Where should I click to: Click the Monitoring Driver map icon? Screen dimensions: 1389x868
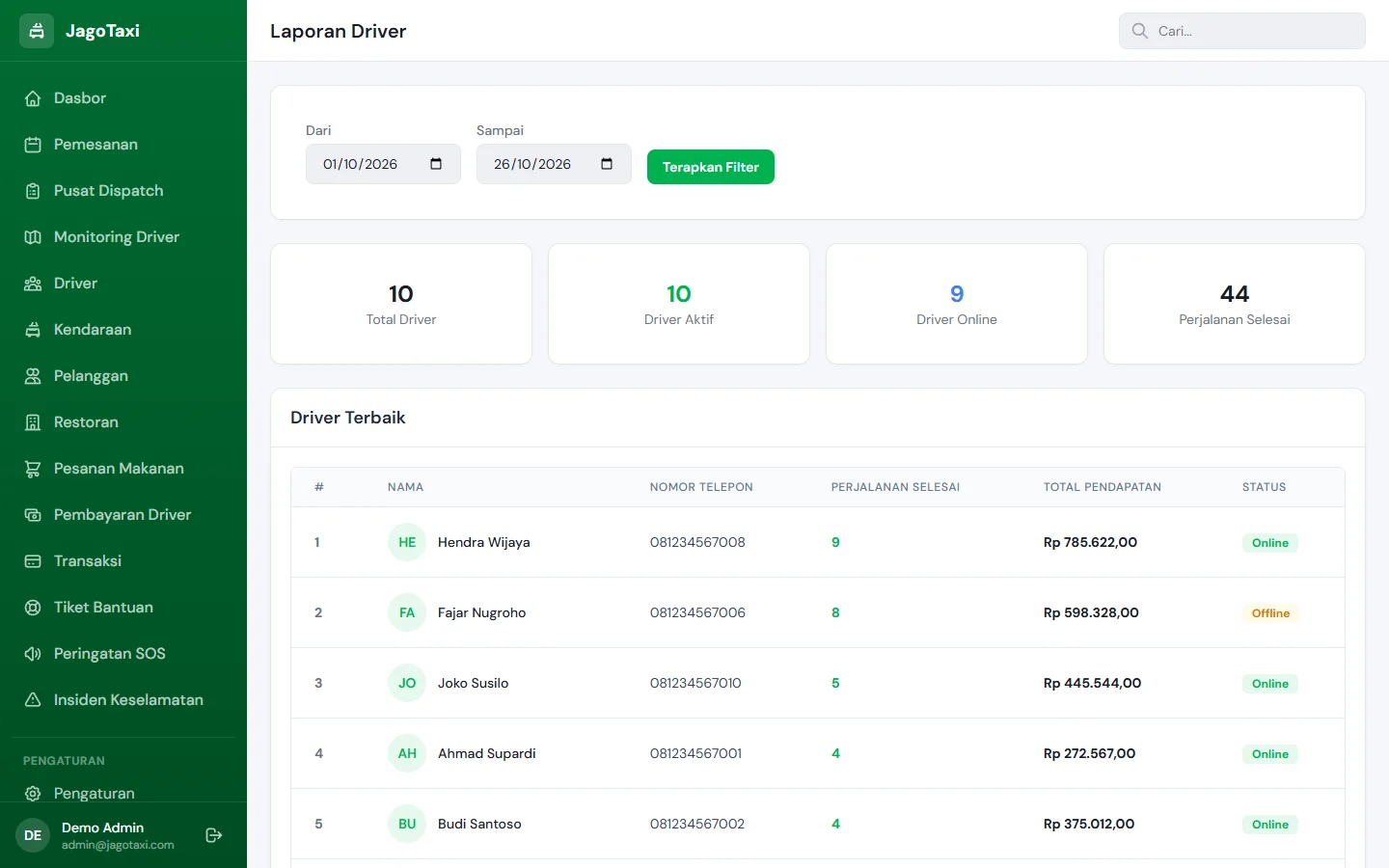point(33,237)
